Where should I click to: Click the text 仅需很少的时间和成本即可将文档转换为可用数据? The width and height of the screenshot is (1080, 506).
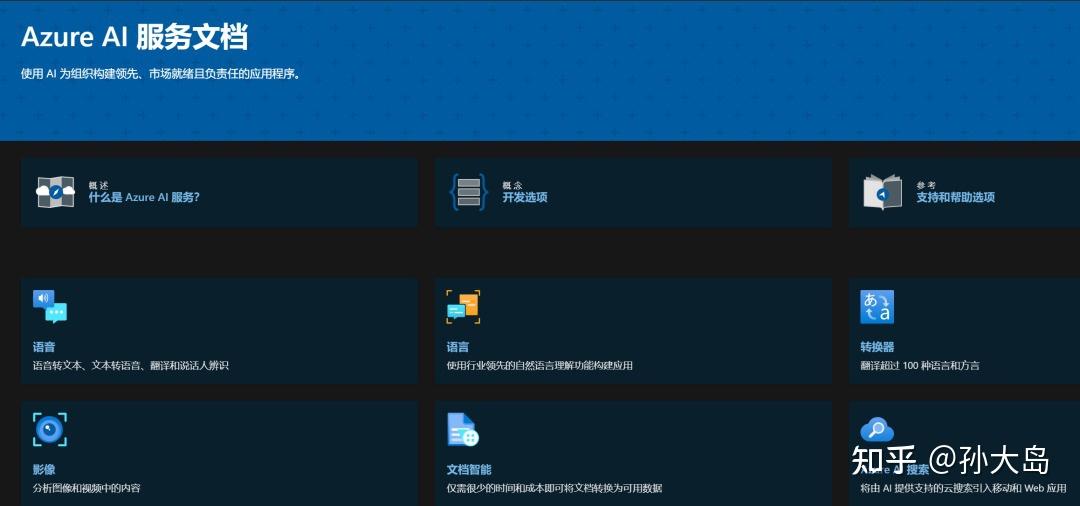(554, 488)
